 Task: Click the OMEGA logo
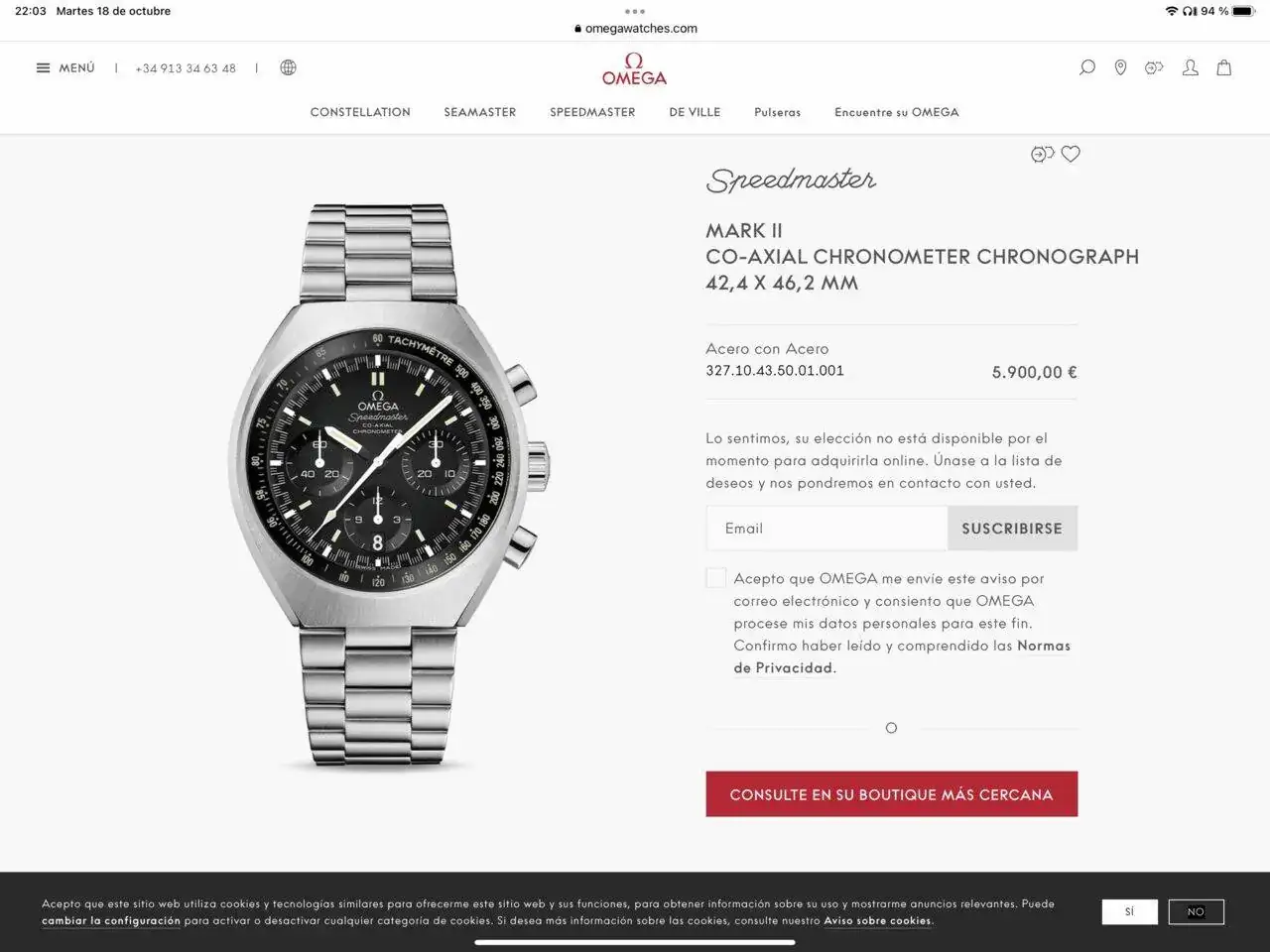[634, 69]
